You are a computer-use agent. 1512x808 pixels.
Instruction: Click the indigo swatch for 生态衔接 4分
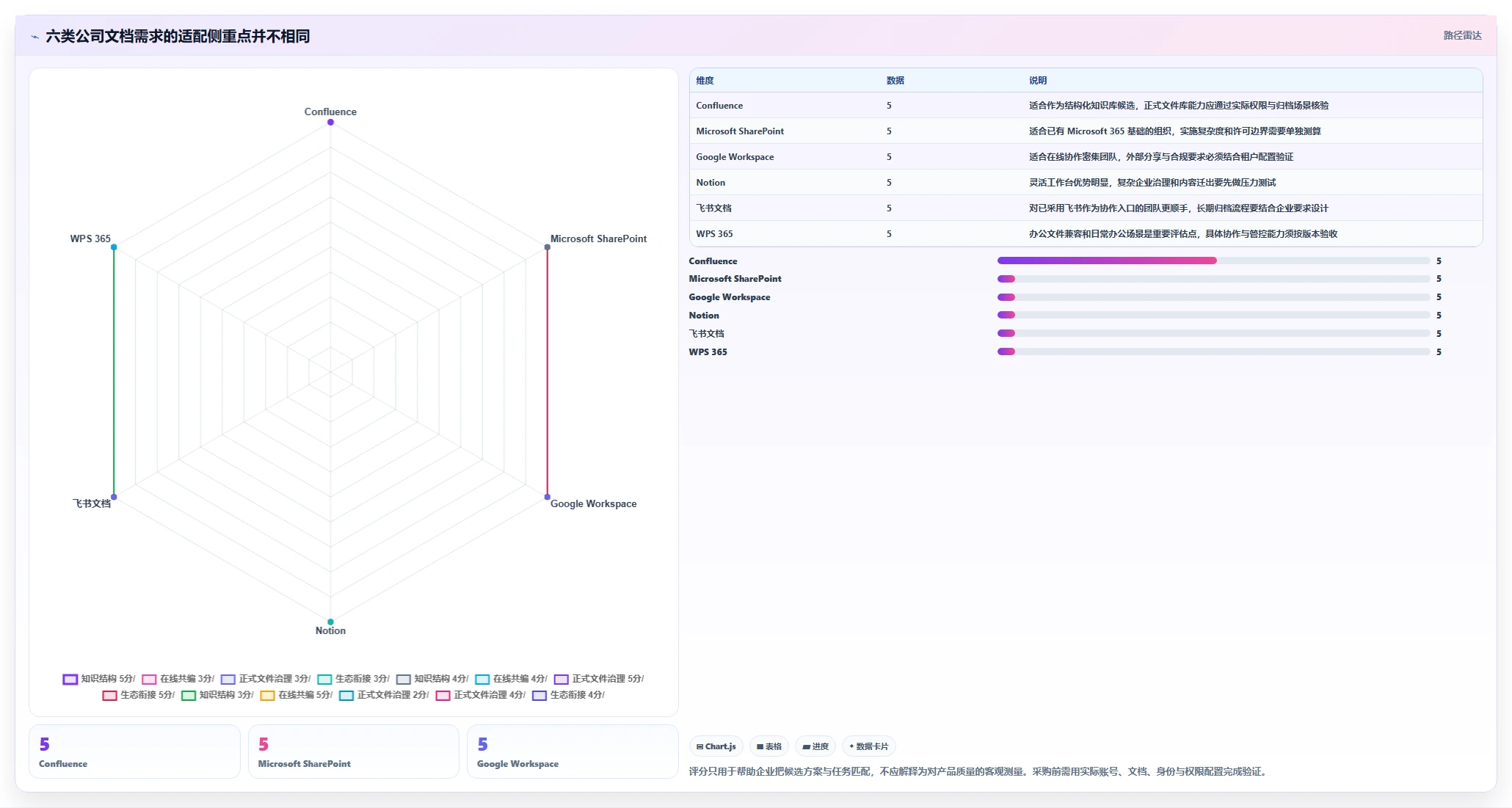[x=539, y=696]
